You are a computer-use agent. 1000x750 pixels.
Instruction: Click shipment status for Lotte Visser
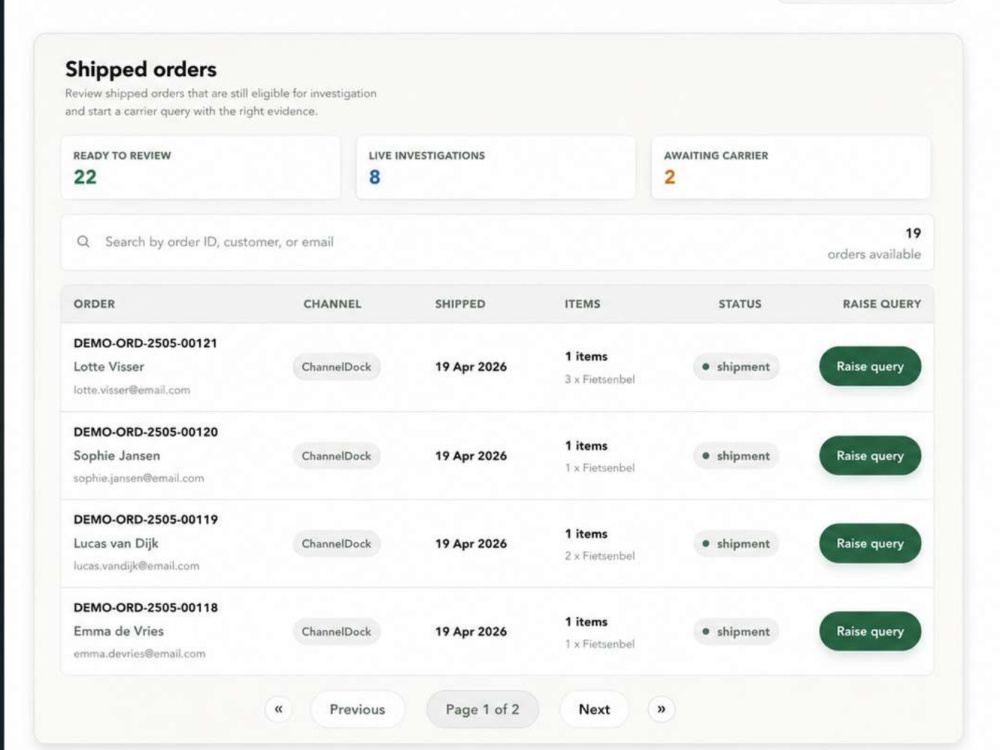coord(736,367)
